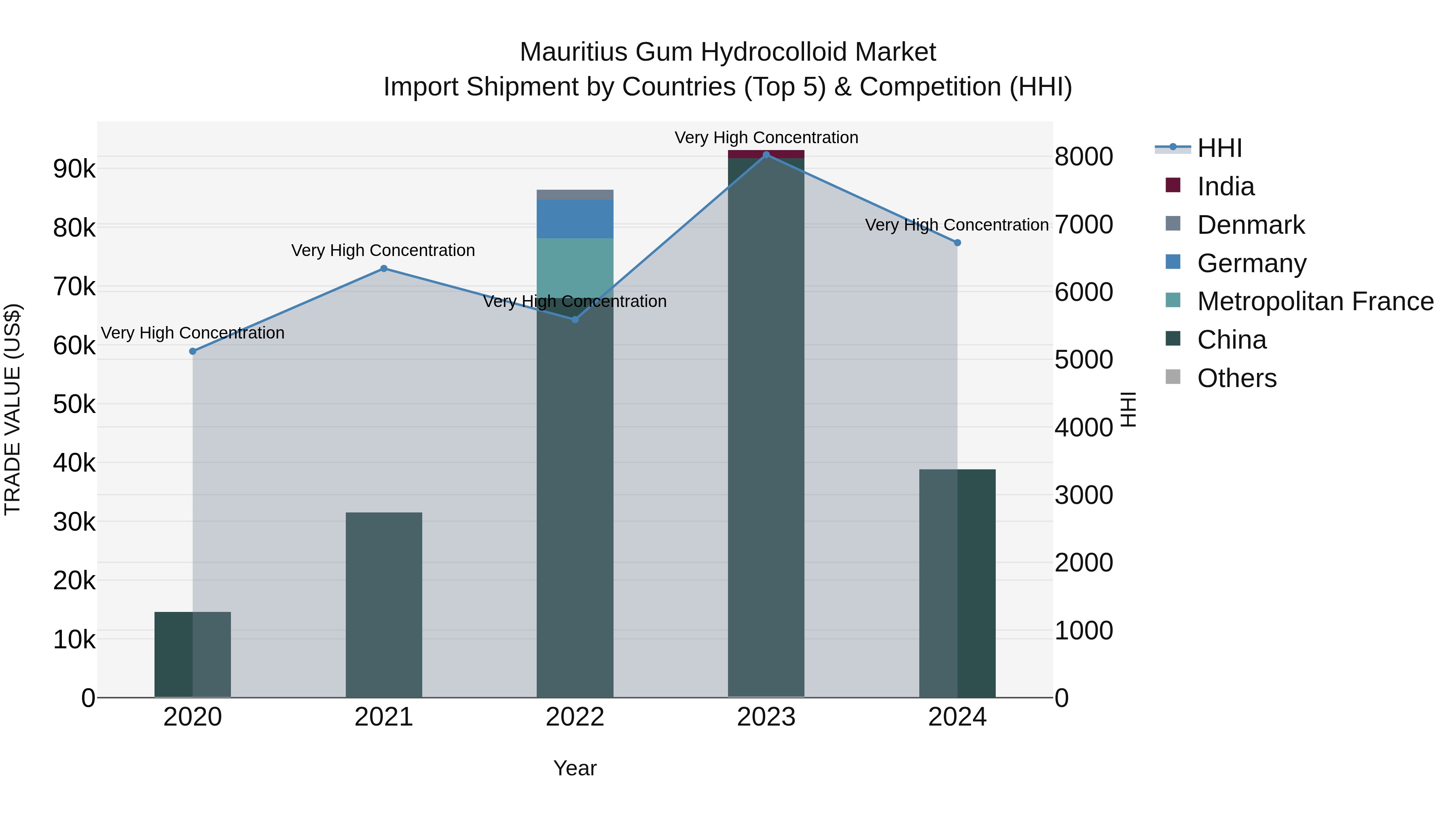The height and width of the screenshot is (819, 1456).
Task: Toggle the Others legend entry
Action: click(1221, 378)
